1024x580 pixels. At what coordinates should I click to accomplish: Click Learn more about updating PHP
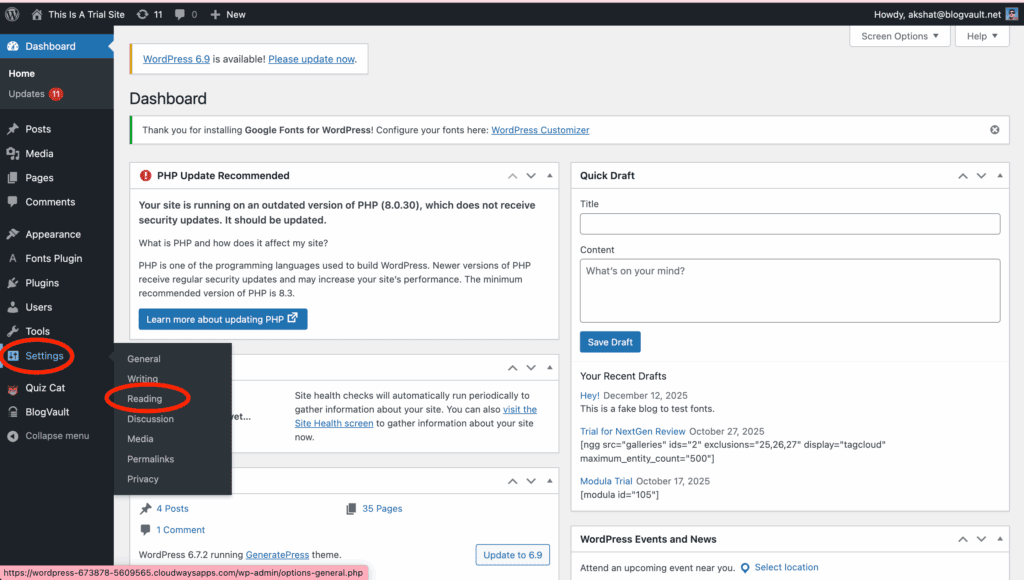[x=223, y=319]
